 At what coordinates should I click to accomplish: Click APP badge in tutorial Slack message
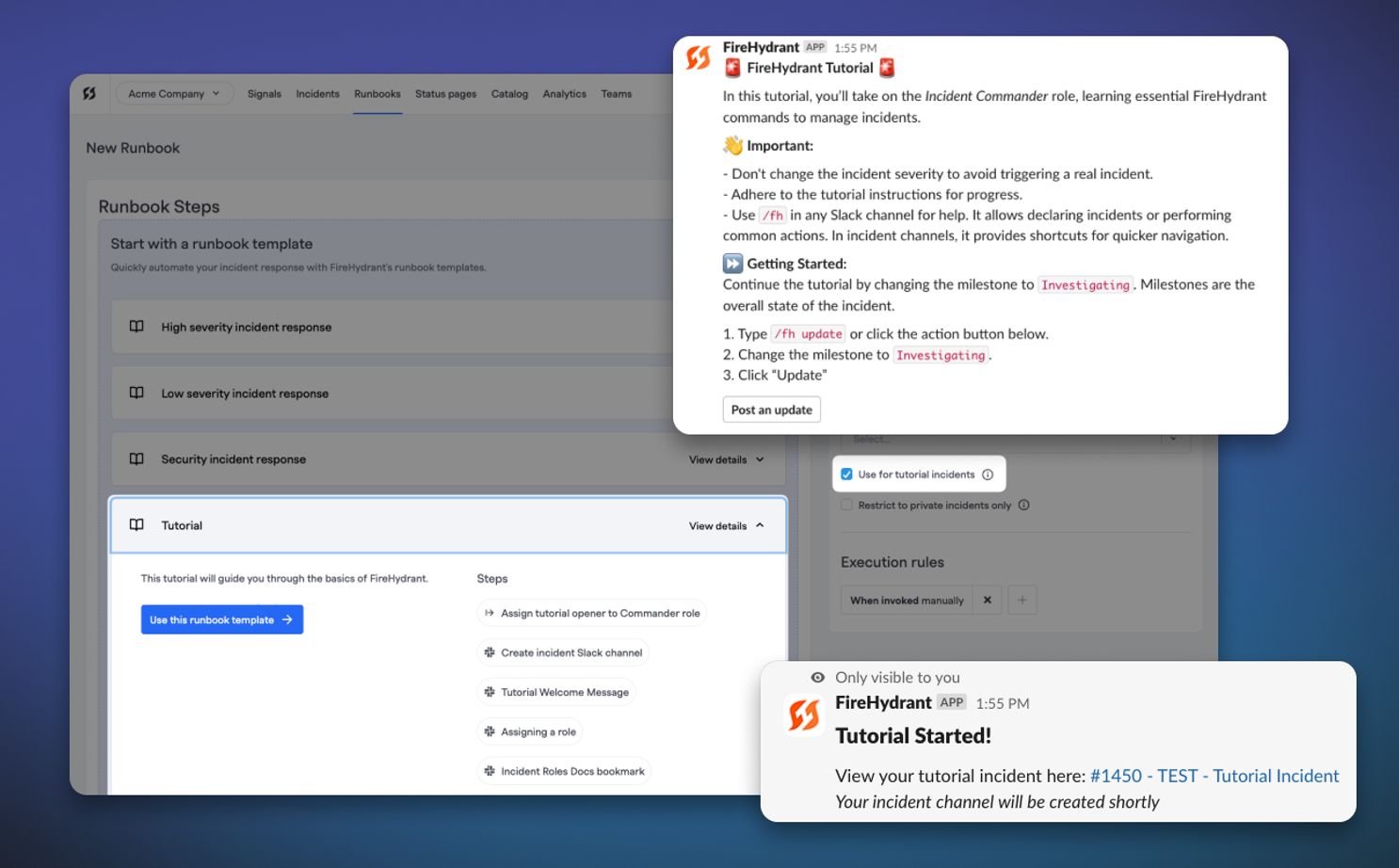(x=815, y=47)
